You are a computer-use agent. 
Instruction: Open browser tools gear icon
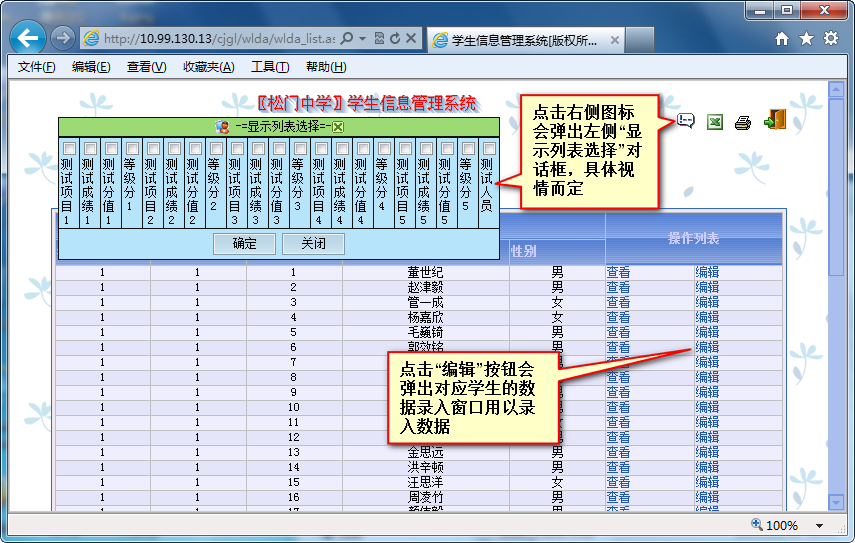pyautogui.click(x=830, y=39)
